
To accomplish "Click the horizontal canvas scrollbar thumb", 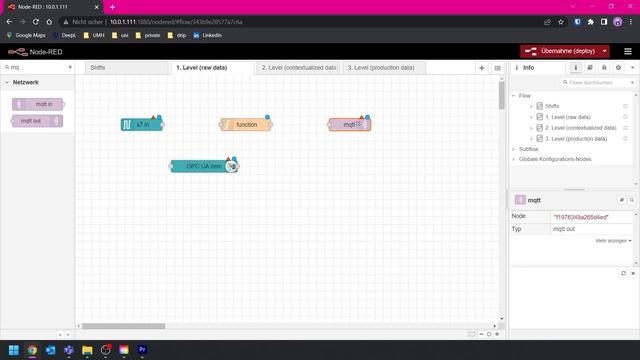I will pos(124,326).
